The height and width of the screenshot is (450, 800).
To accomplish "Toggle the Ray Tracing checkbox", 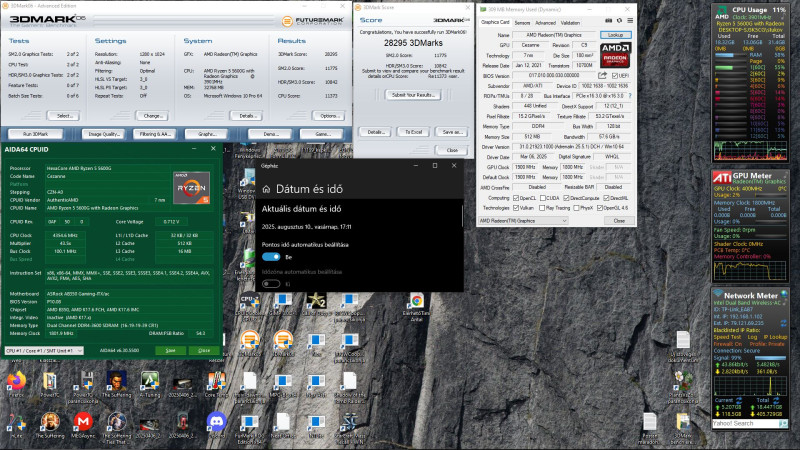I will 542,208.
